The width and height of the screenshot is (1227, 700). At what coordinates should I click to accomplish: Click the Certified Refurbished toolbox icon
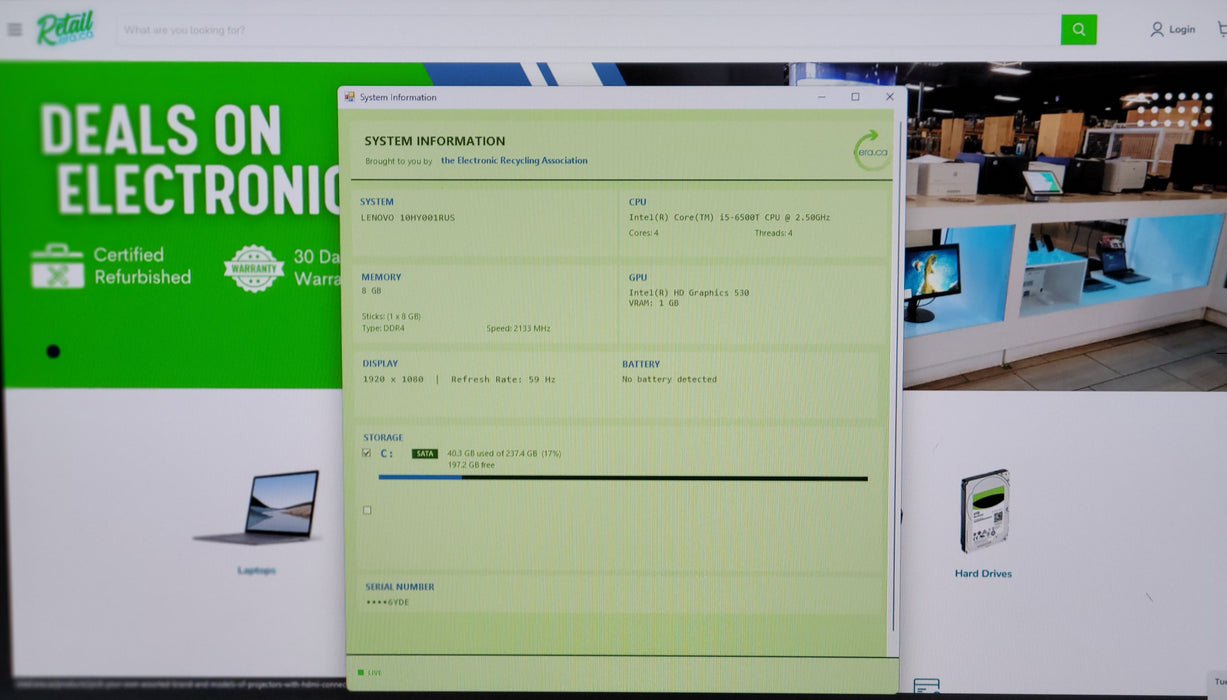(x=57, y=266)
